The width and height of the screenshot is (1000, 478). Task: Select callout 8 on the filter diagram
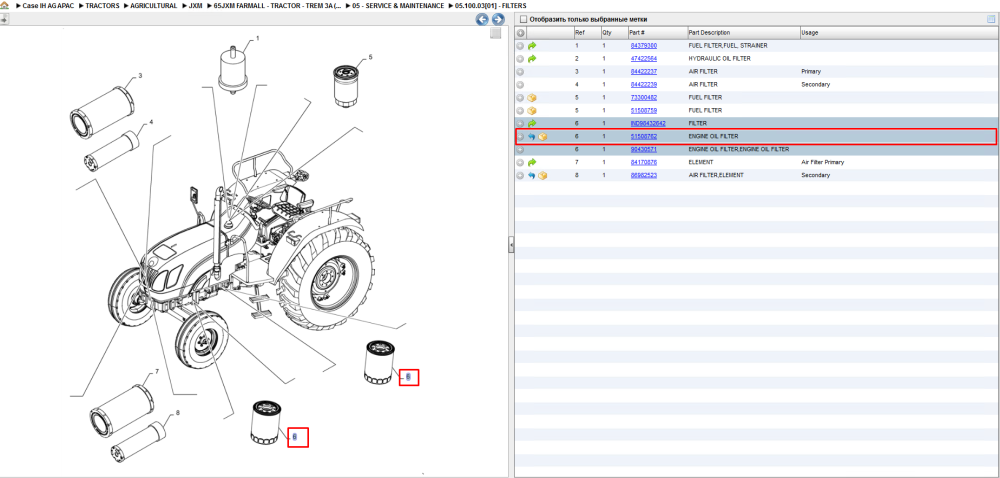point(177,413)
